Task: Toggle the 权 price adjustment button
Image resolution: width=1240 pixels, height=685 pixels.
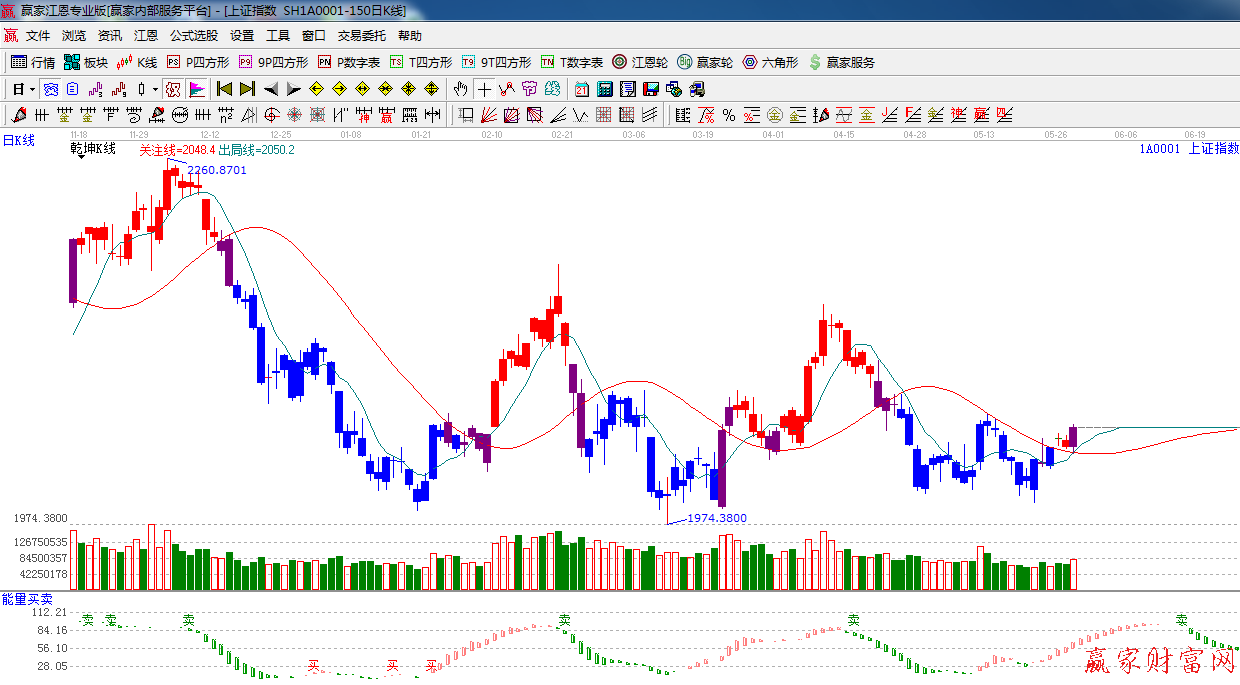Action: coord(174,89)
